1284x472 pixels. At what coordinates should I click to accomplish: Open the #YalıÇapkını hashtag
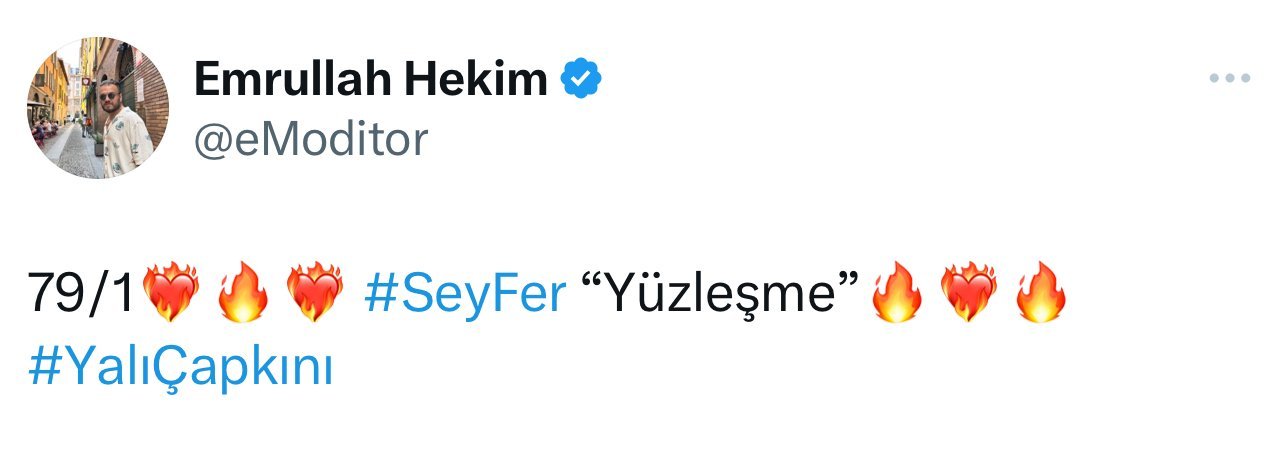(x=180, y=369)
